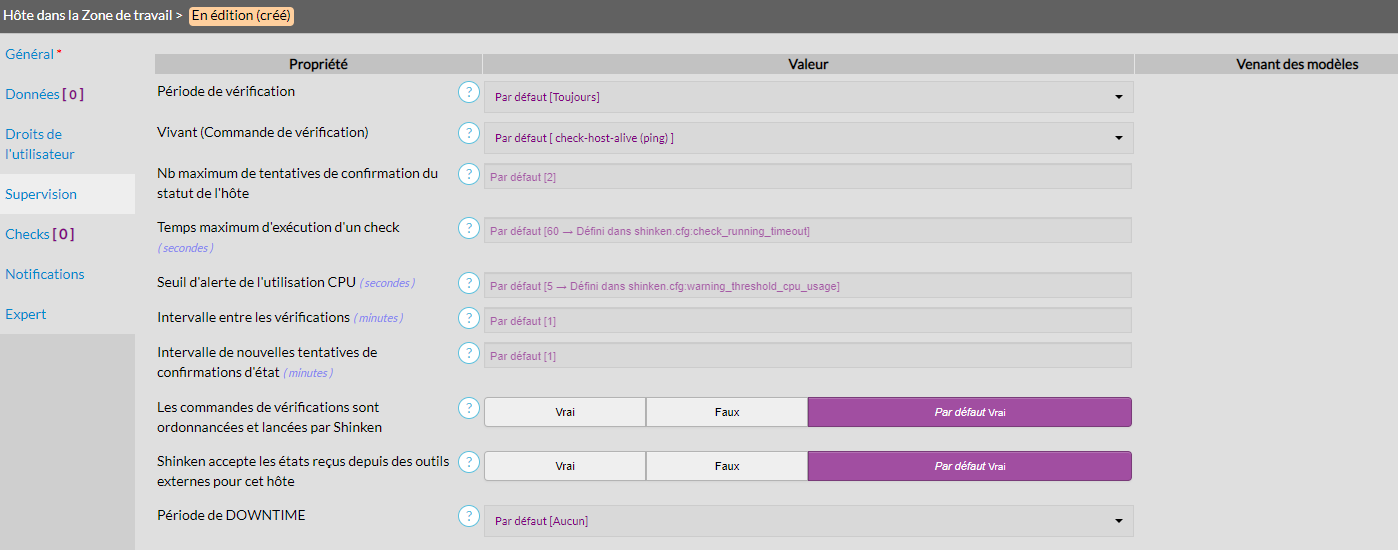Click help icon next to Vivant command

pyautogui.click(x=468, y=133)
